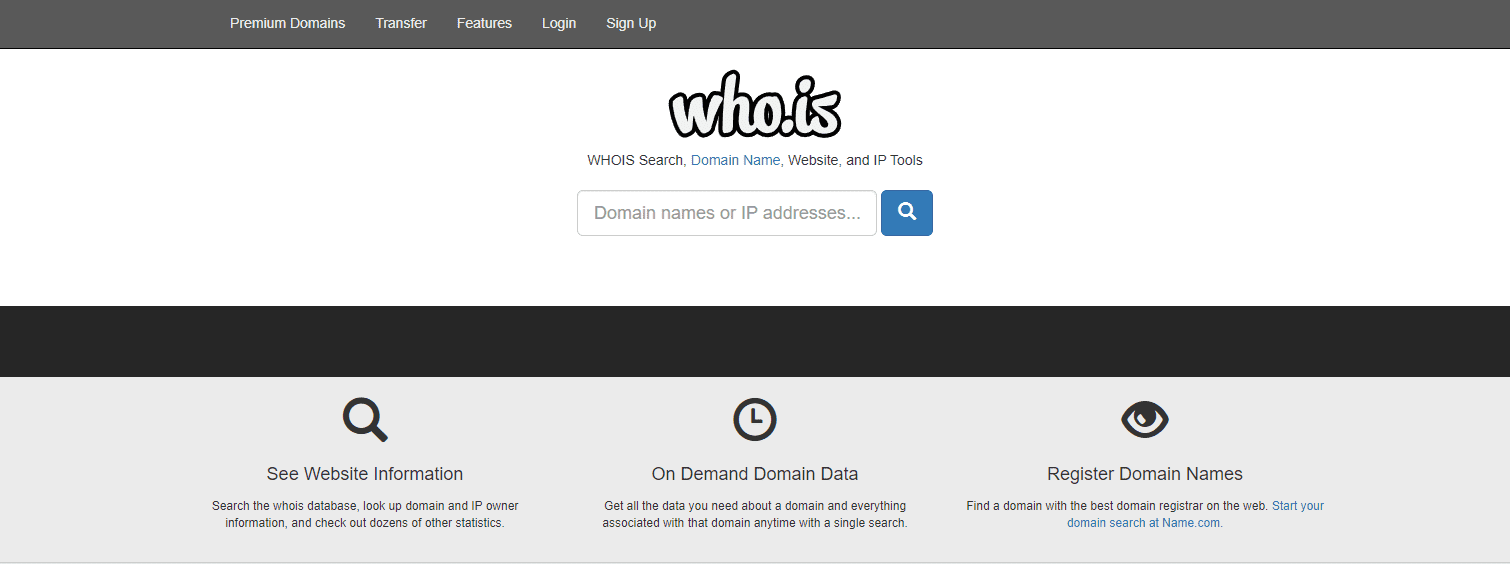Click the blue magnifier search button
Viewport: 1510px width, 564px height.
(x=906, y=213)
